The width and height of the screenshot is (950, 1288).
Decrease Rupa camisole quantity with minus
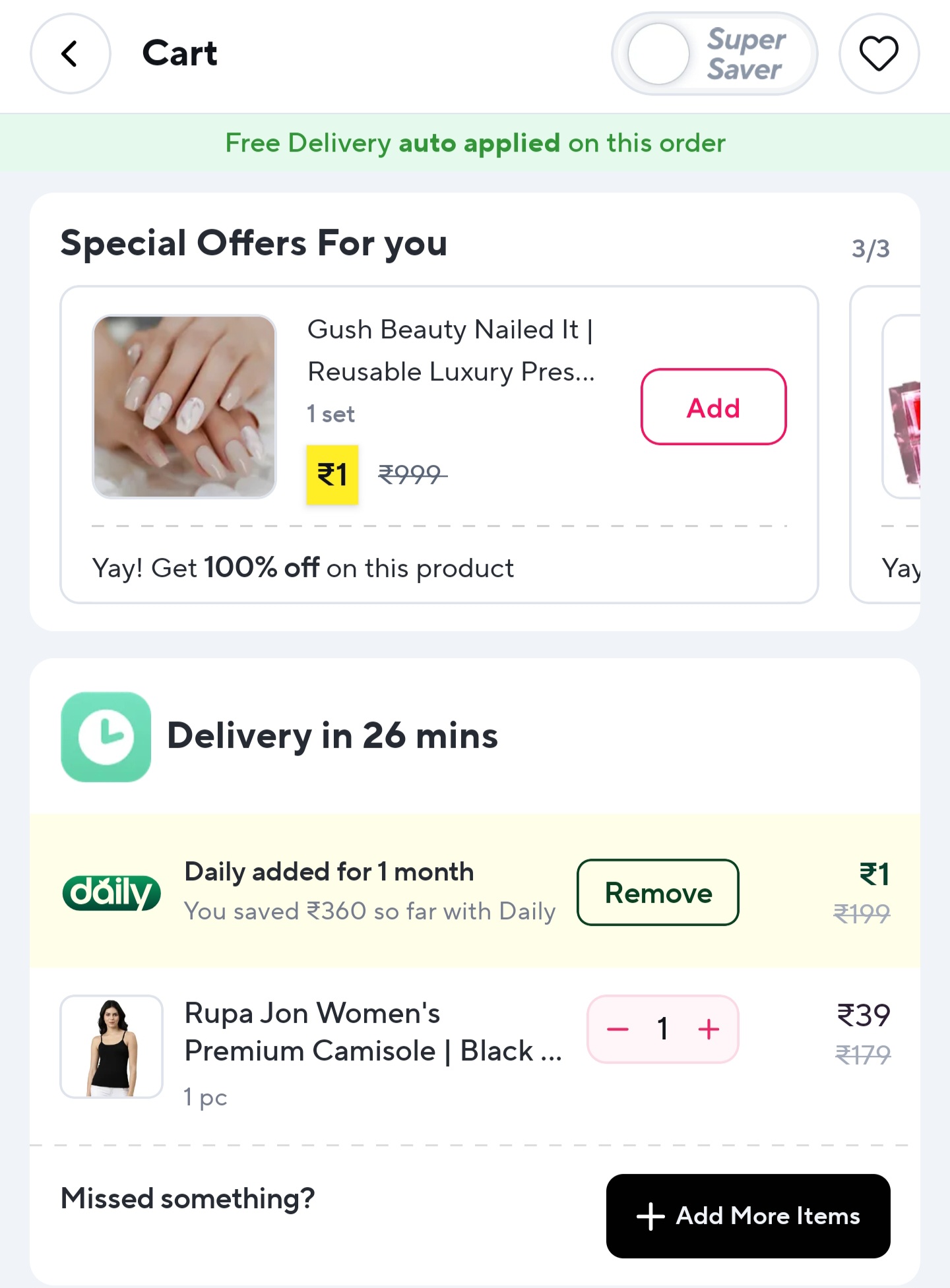[617, 1029]
